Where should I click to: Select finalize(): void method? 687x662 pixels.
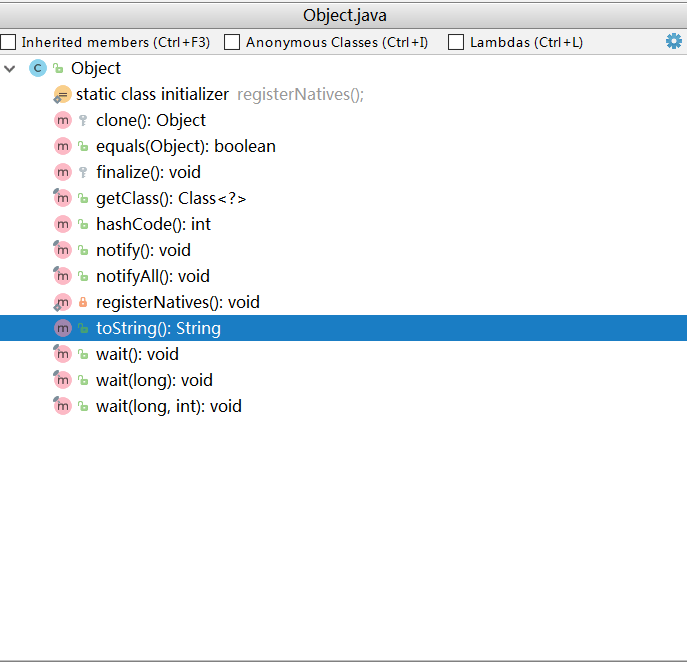344,172
